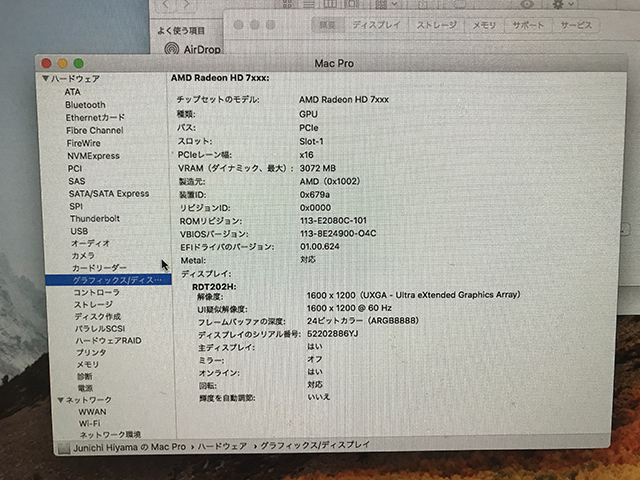Select カードリーダー in the sidebar
The width and height of the screenshot is (640, 480).
99,268
